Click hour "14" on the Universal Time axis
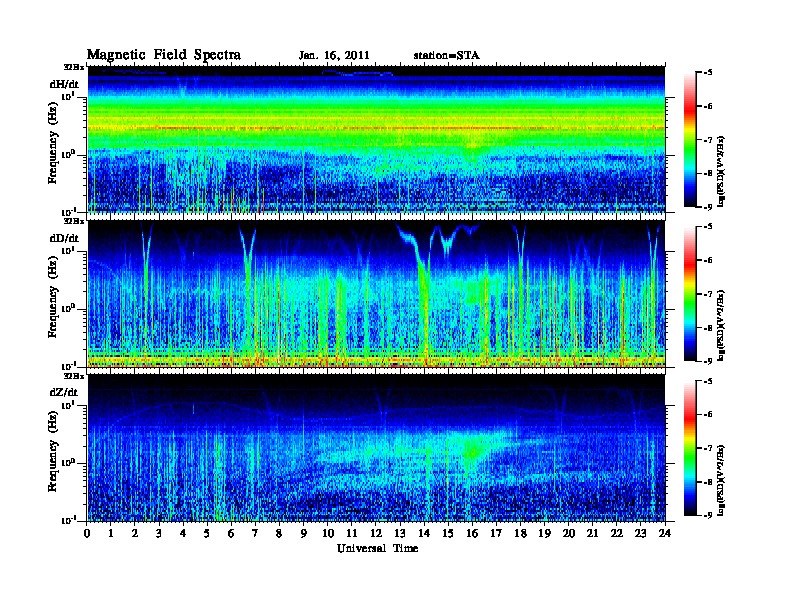The height and width of the screenshot is (612, 792). 424,533
